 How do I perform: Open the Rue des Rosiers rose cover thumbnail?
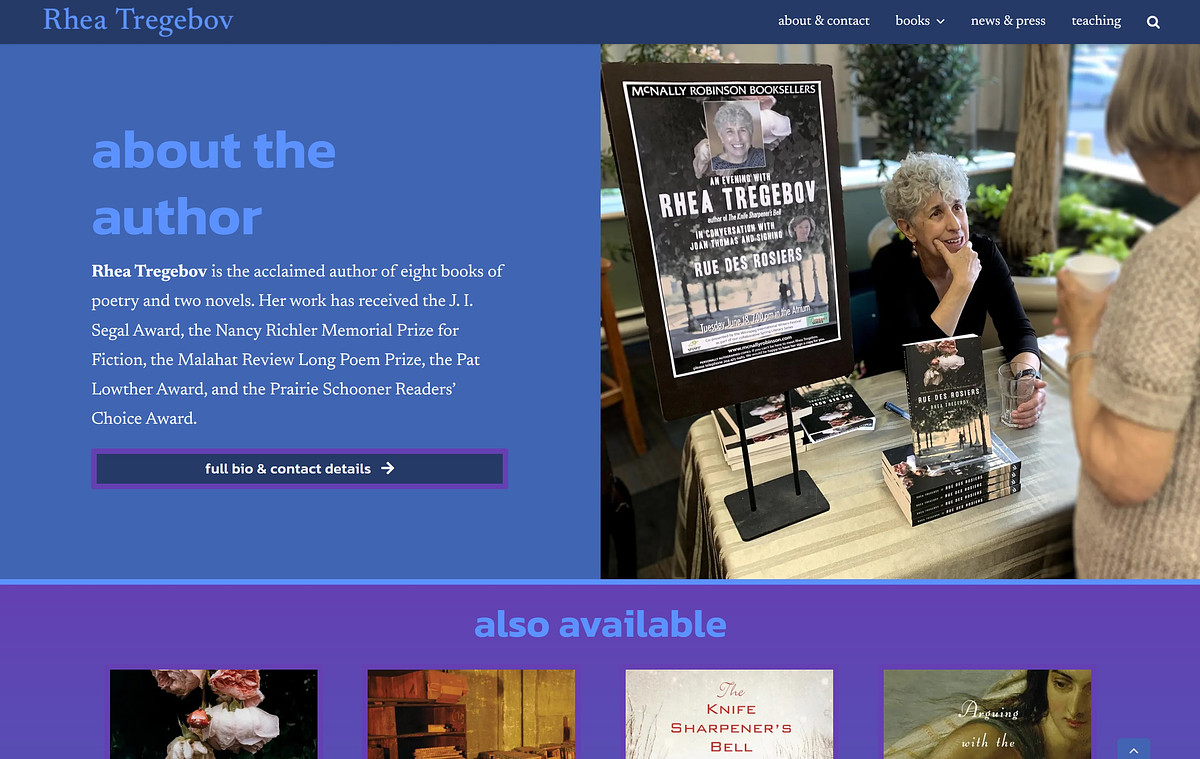click(213, 714)
